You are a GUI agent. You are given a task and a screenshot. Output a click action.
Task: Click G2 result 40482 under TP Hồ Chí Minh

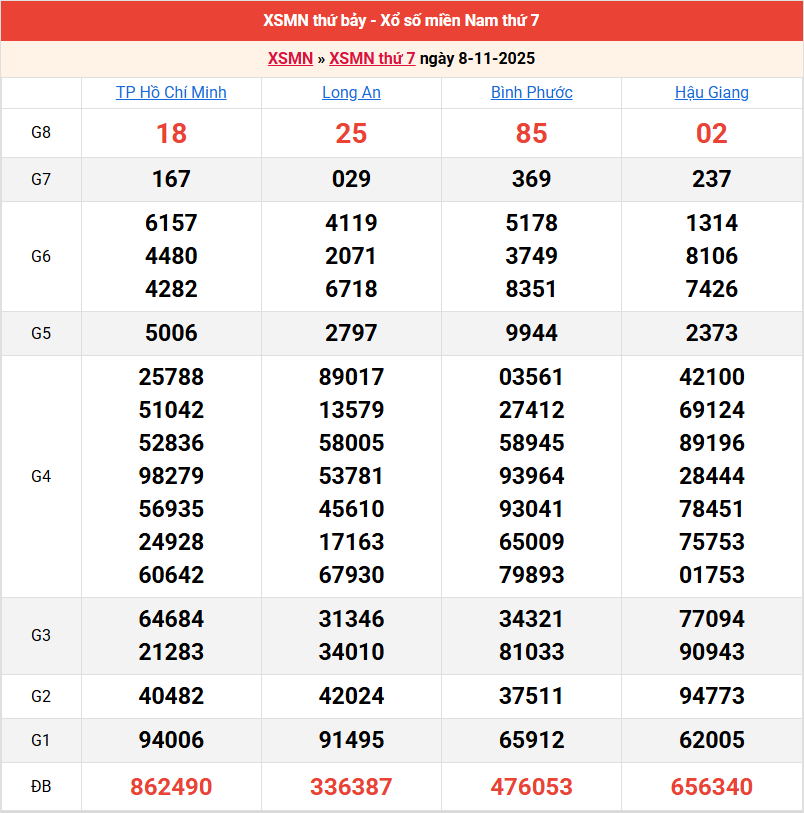coord(171,696)
